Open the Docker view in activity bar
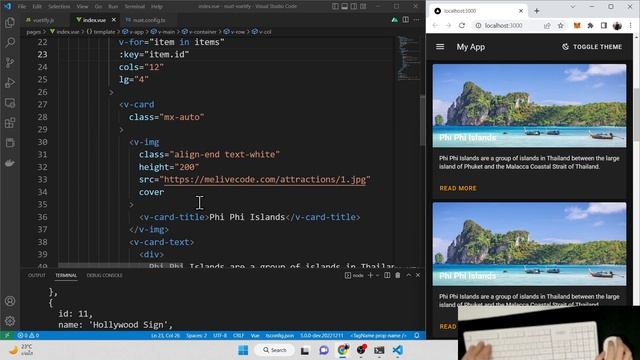Image resolution: width=640 pixels, height=360 pixels. pyautogui.click(x=10, y=163)
